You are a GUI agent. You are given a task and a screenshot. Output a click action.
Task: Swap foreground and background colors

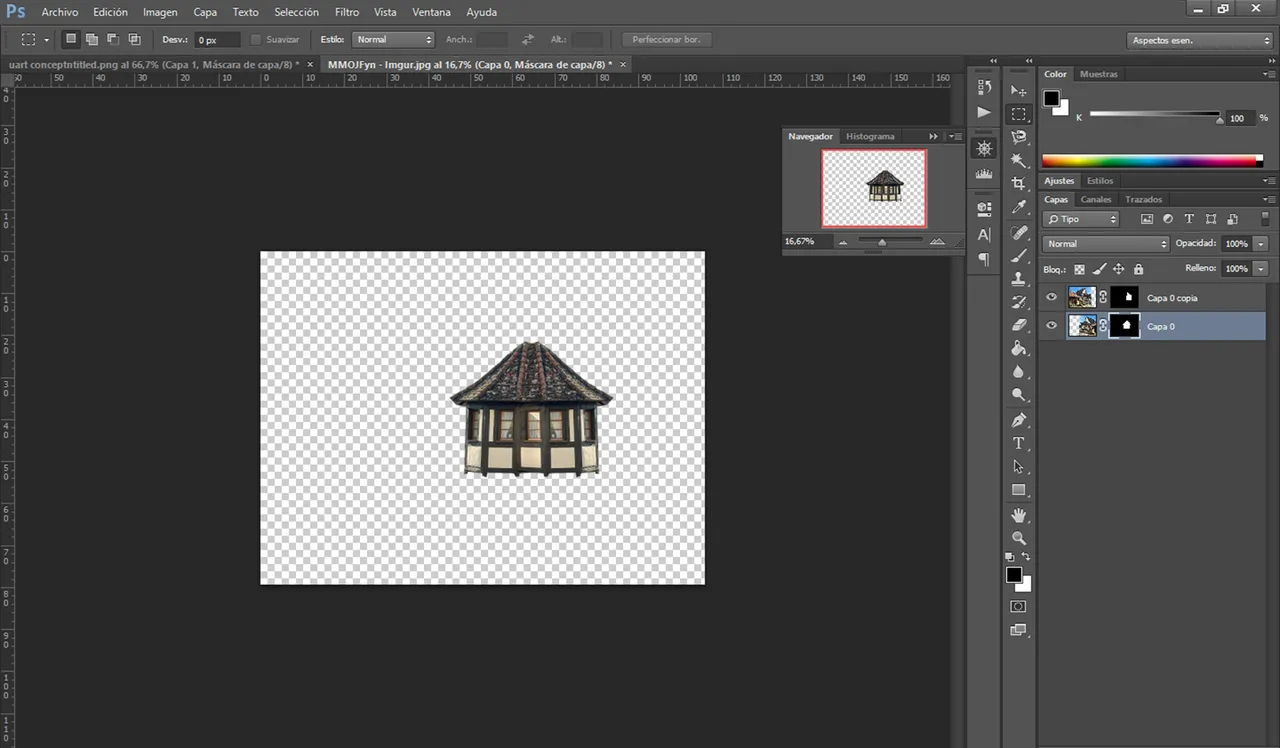coord(1026,557)
